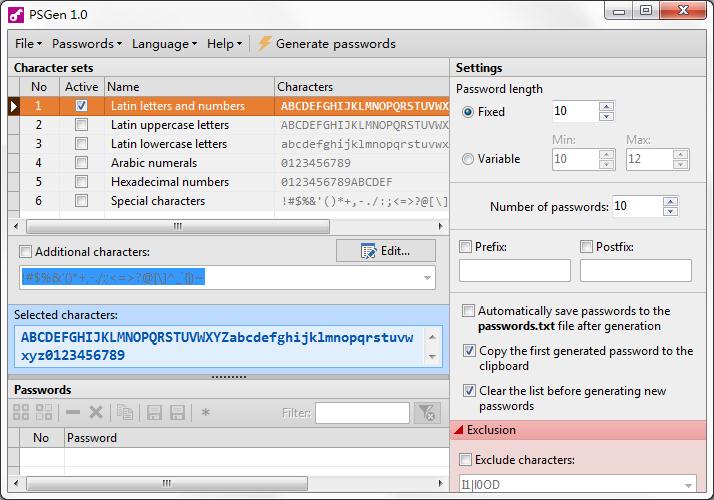Click the first save disk icon
Screen dimensions: 714x500
pos(154,412)
